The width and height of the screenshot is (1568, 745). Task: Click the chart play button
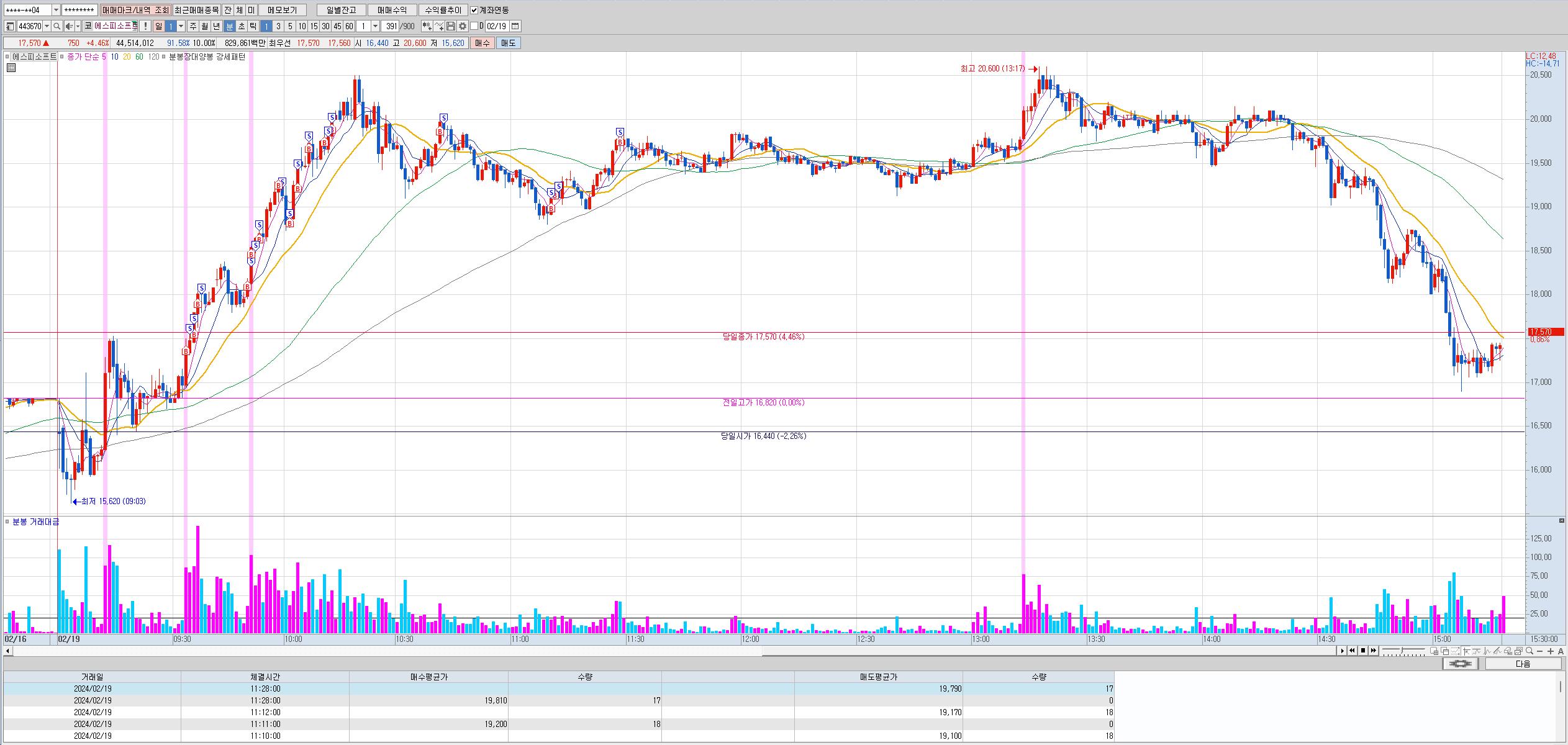pyautogui.click(x=1343, y=651)
